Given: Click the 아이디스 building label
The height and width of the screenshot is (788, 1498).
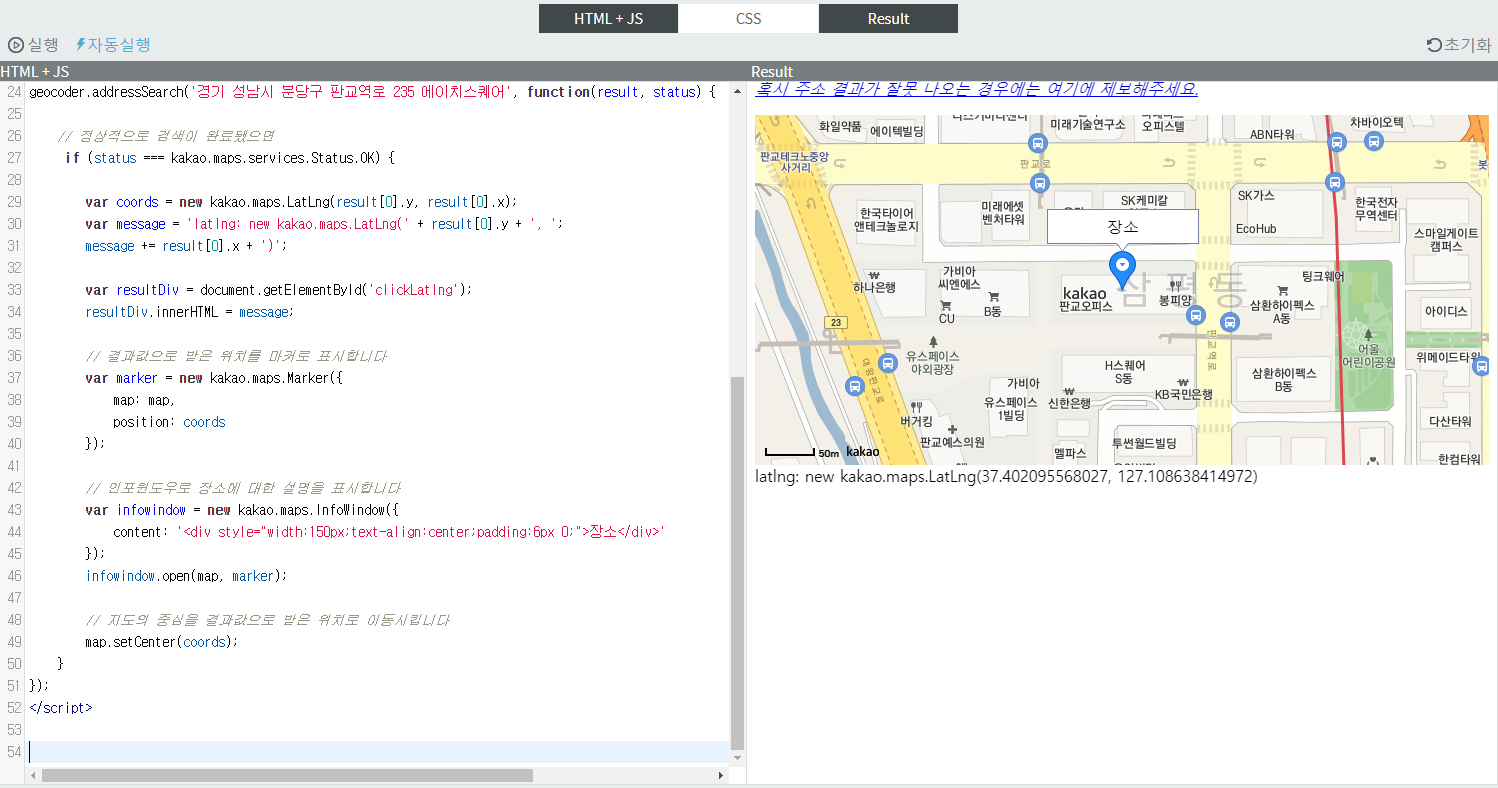Looking at the screenshot, I should pos(1446,312).
